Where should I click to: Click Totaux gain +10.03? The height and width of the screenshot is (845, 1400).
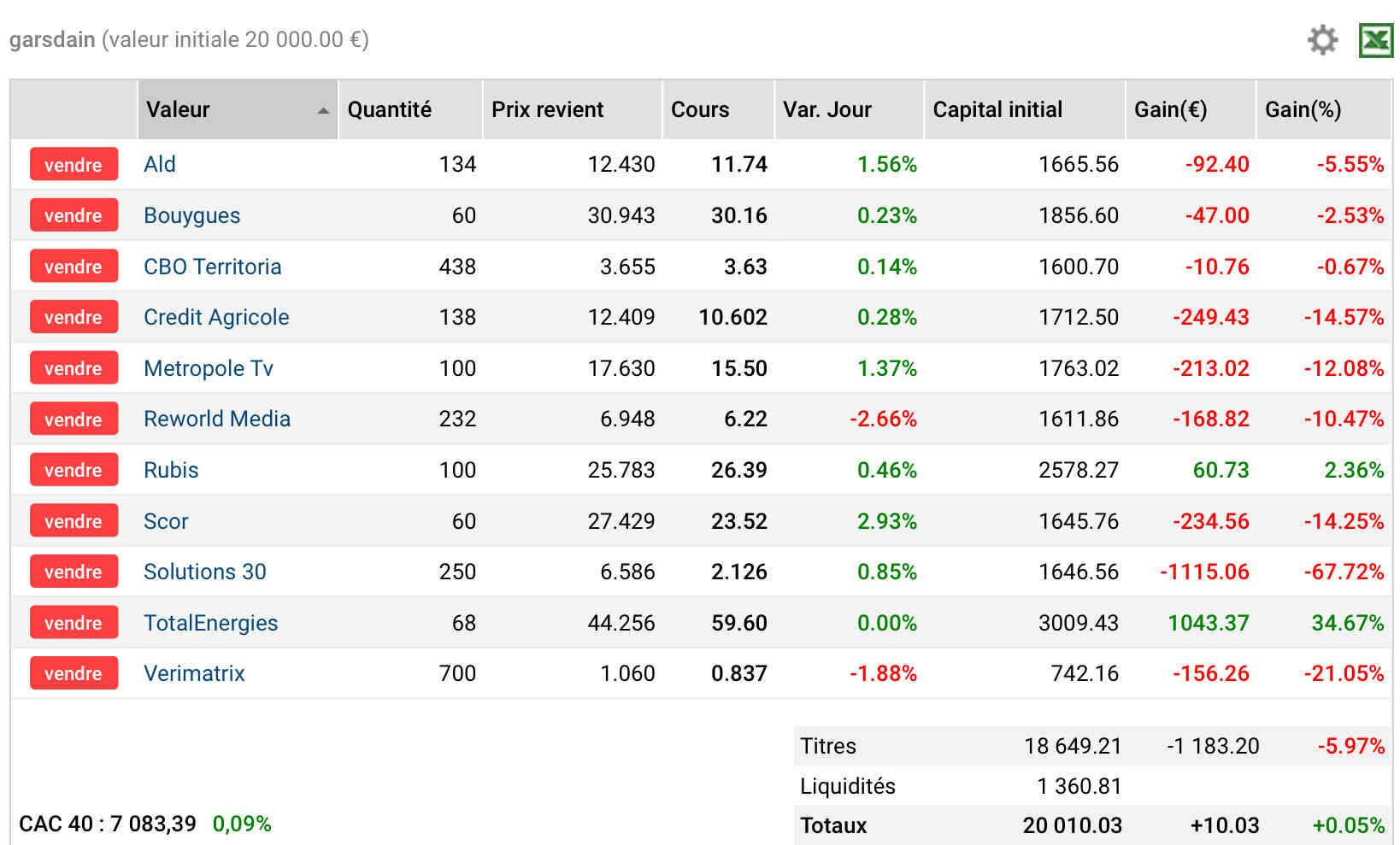1225,825
